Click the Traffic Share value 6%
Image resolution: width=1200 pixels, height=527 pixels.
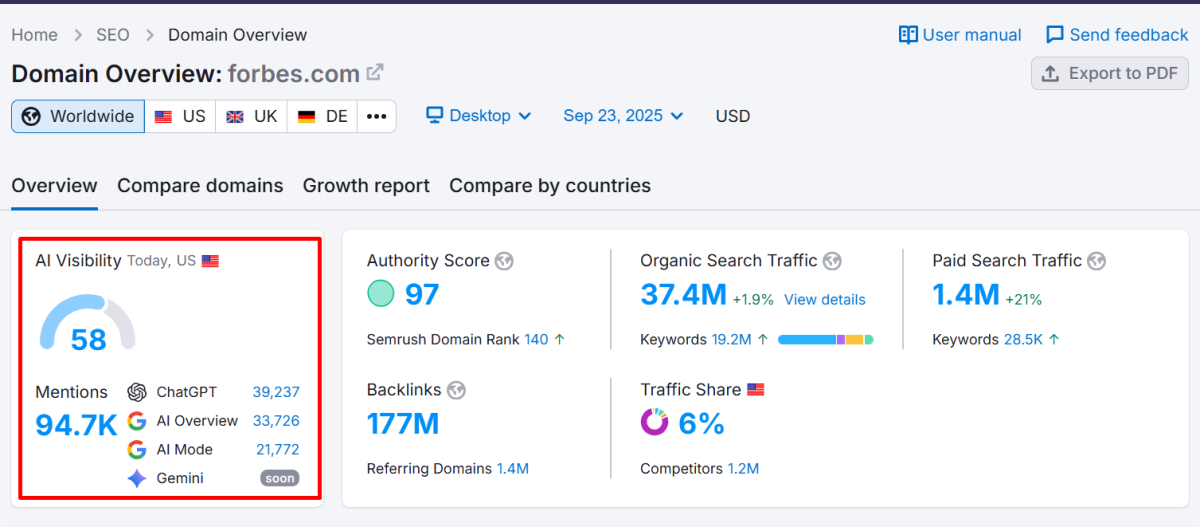pos(701,423)
